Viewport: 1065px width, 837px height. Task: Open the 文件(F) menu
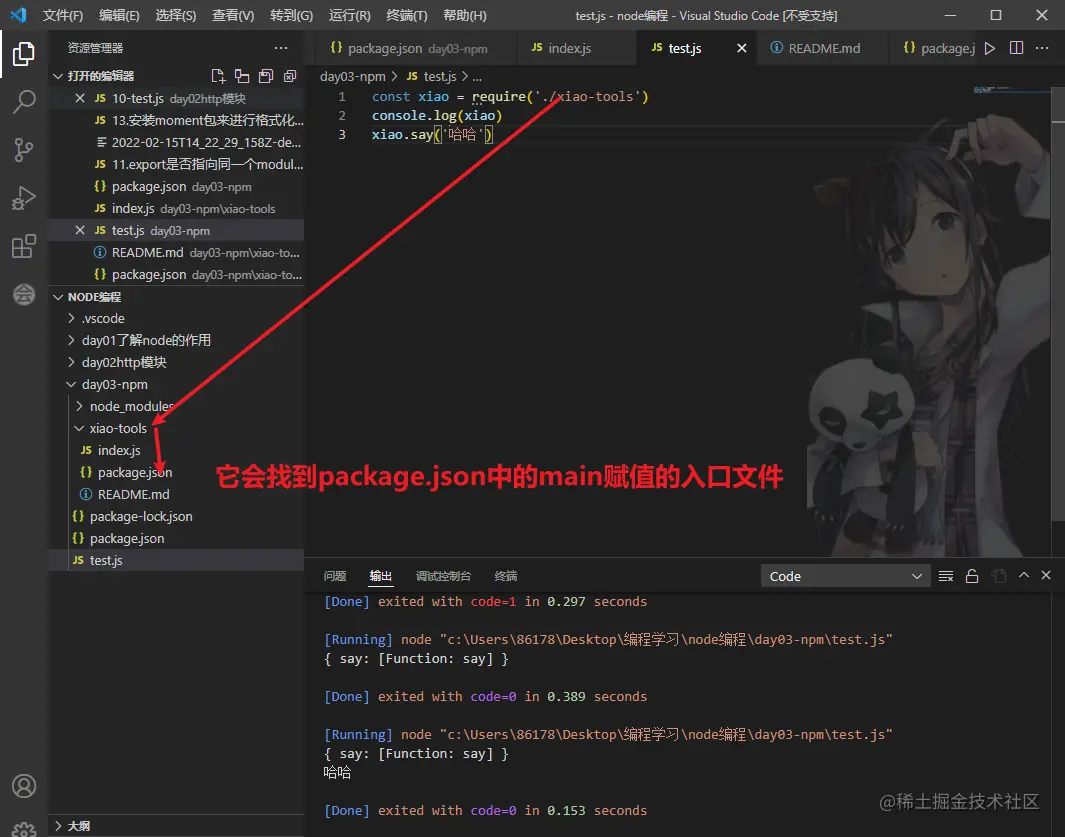point(62,15)
